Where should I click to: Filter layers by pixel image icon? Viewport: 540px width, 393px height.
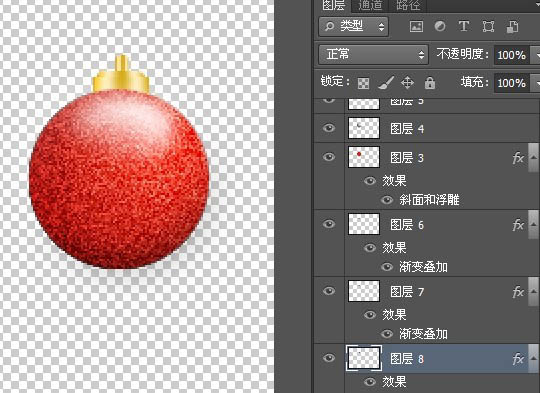[416, 27]
